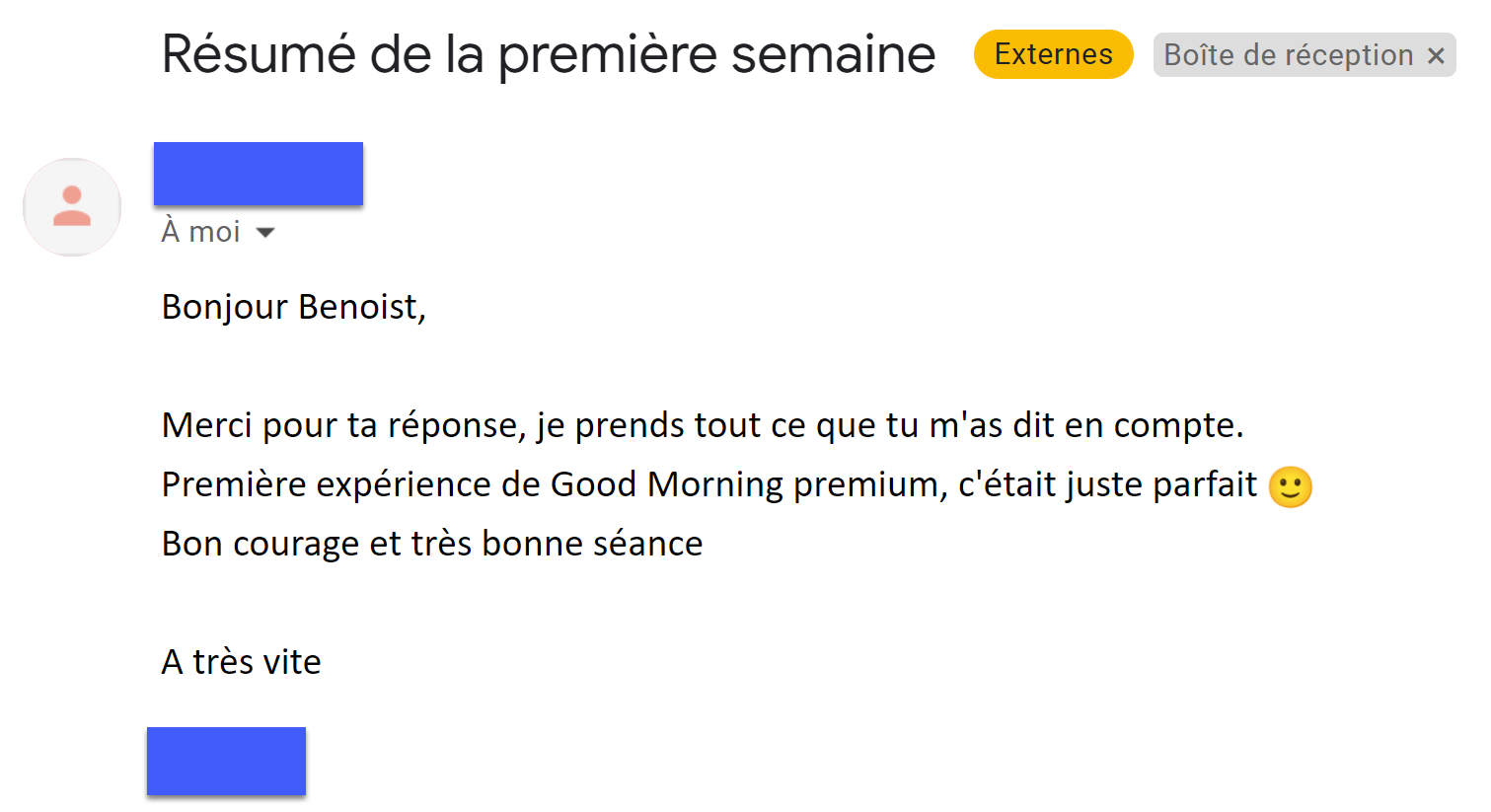Expand recipient details arrow next to À moi

tap(264, 233)
